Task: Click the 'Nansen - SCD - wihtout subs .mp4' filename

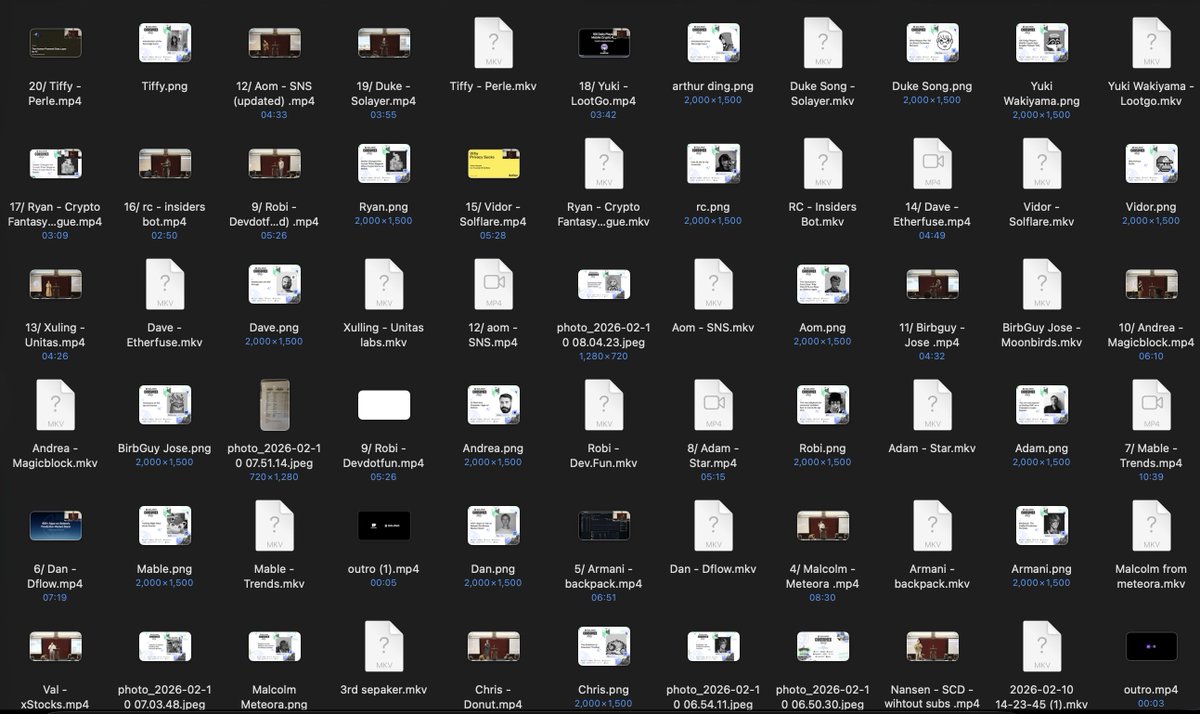Action: (932, 697)
